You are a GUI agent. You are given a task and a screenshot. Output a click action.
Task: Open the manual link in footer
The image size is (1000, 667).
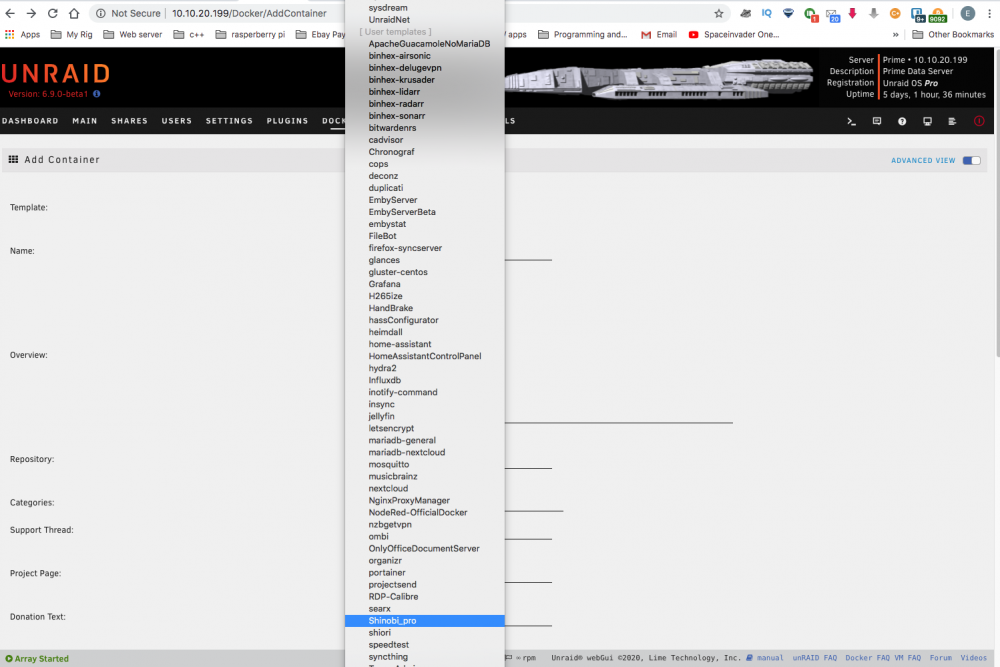point(769,657)
